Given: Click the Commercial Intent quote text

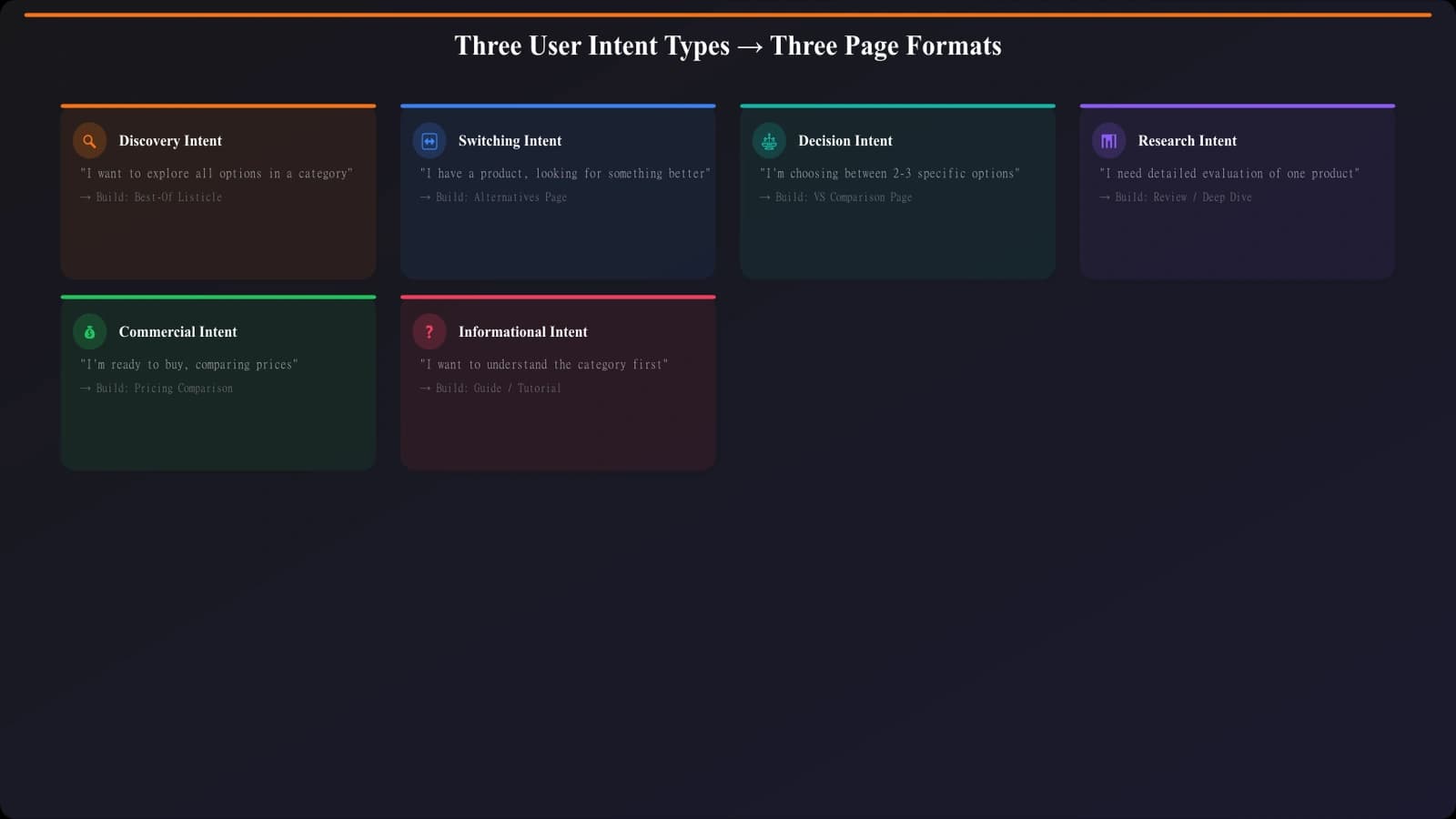Looking at the screenshot, I should tap(188, 364).
